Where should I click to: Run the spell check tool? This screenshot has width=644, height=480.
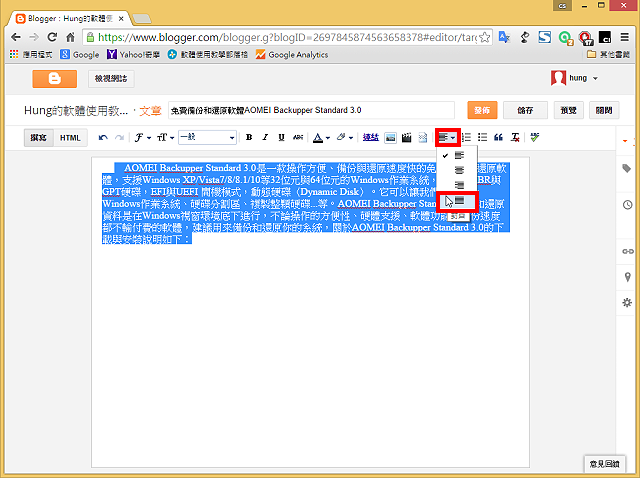534,138
